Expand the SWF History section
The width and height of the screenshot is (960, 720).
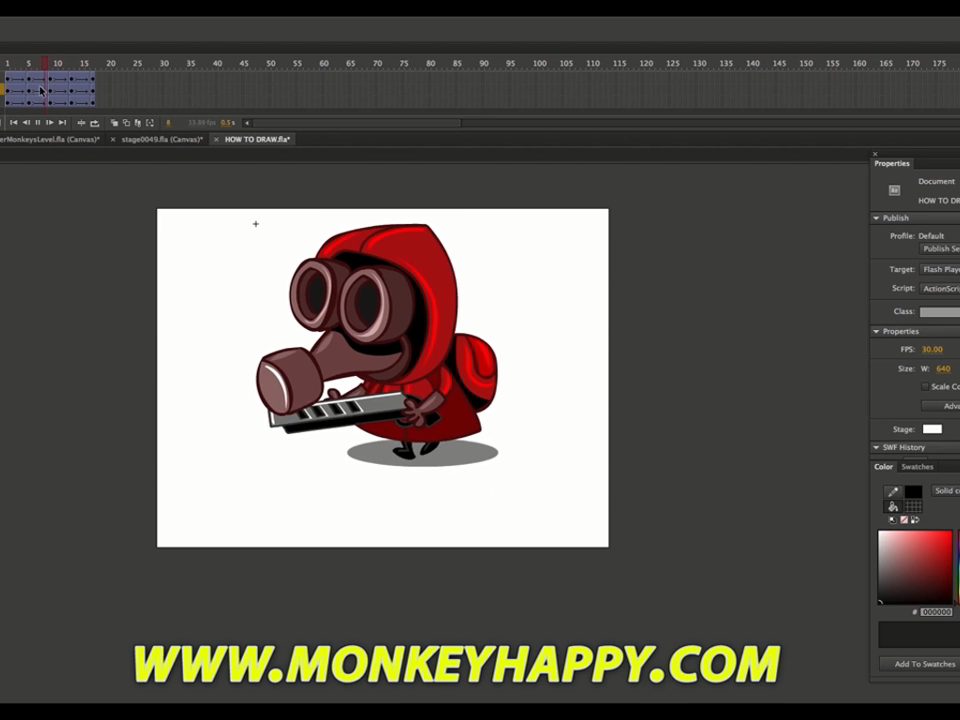[x=876, y=448]
